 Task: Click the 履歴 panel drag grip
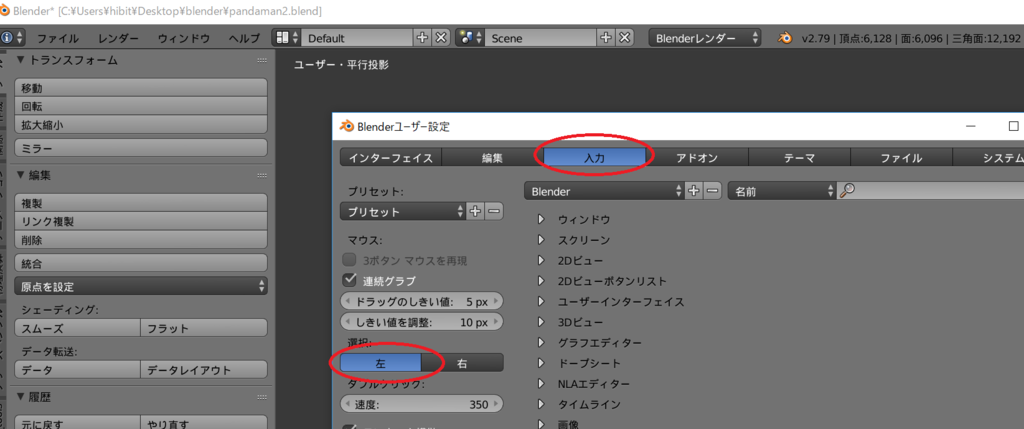coord(262,397)
